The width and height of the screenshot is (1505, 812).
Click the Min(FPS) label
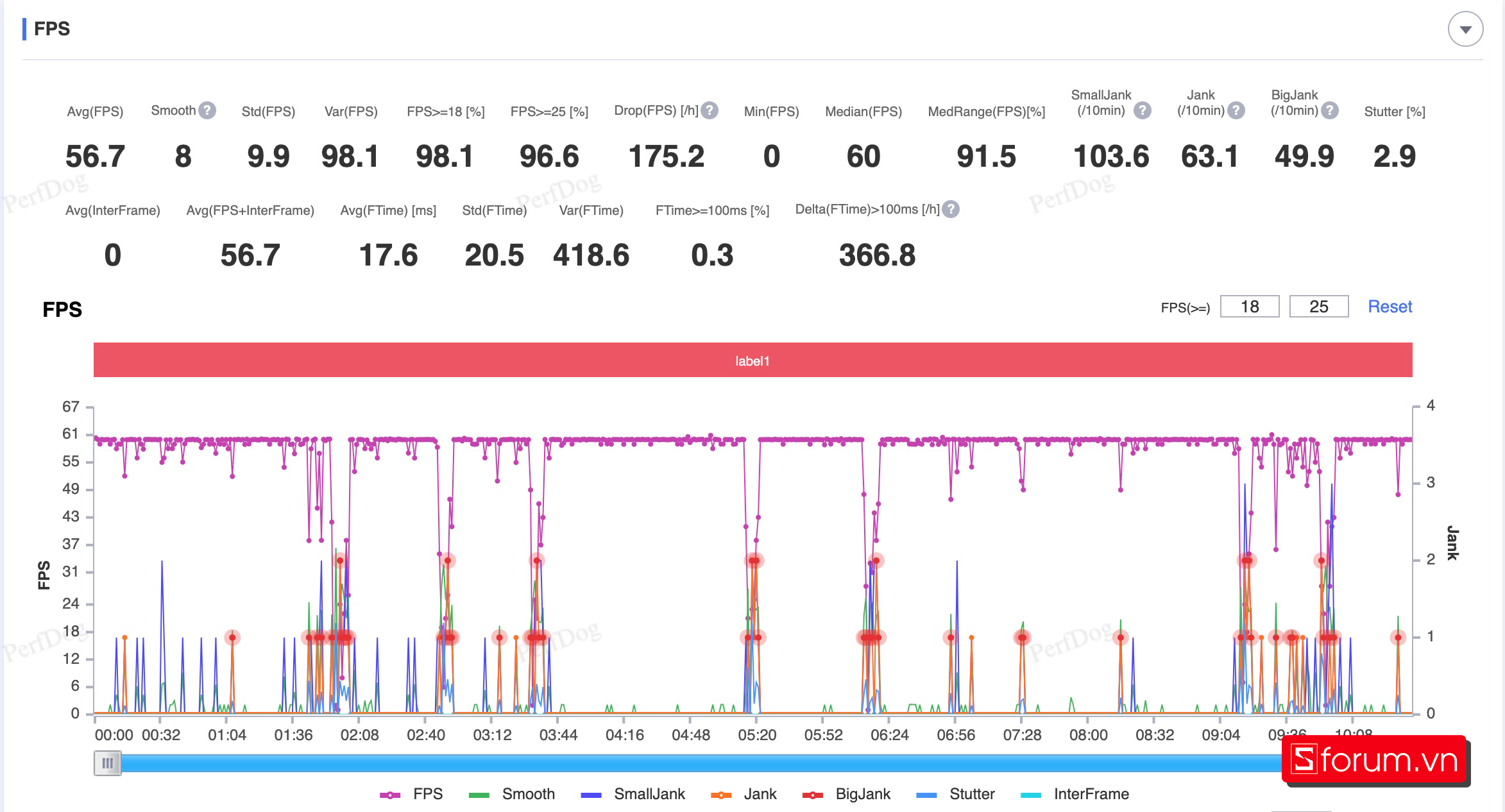pyautogui.click(x=772, y=112)
